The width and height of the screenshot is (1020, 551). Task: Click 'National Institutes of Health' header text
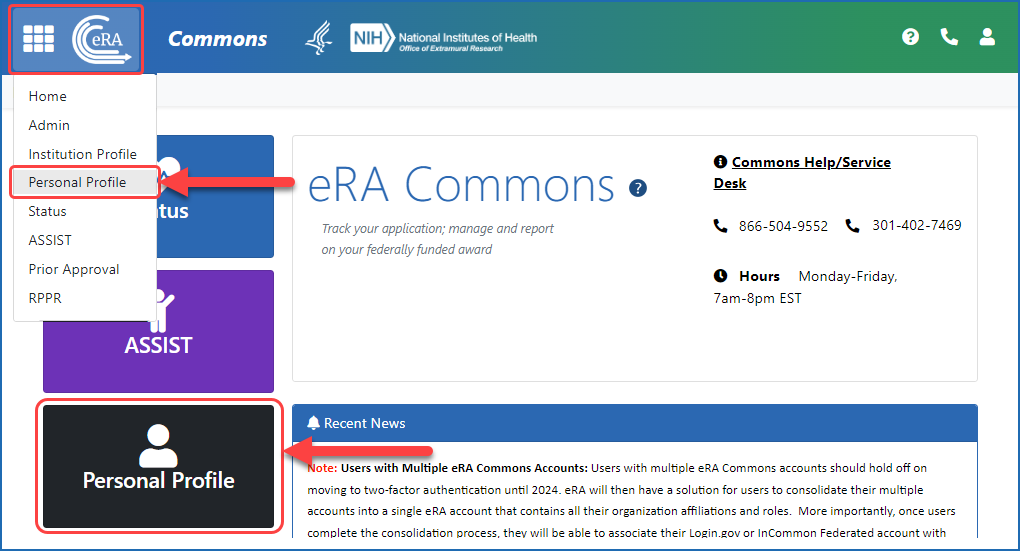(468, 37)
